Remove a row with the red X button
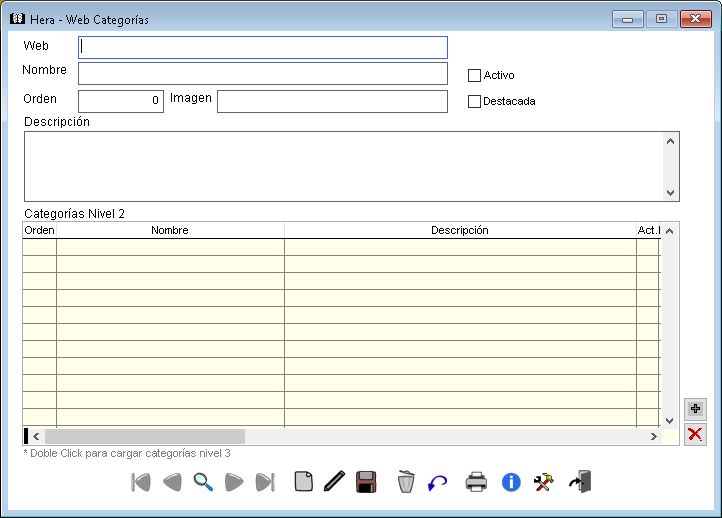Image resolution: width=722 pixels, height=518 pixels. [695, 434]
